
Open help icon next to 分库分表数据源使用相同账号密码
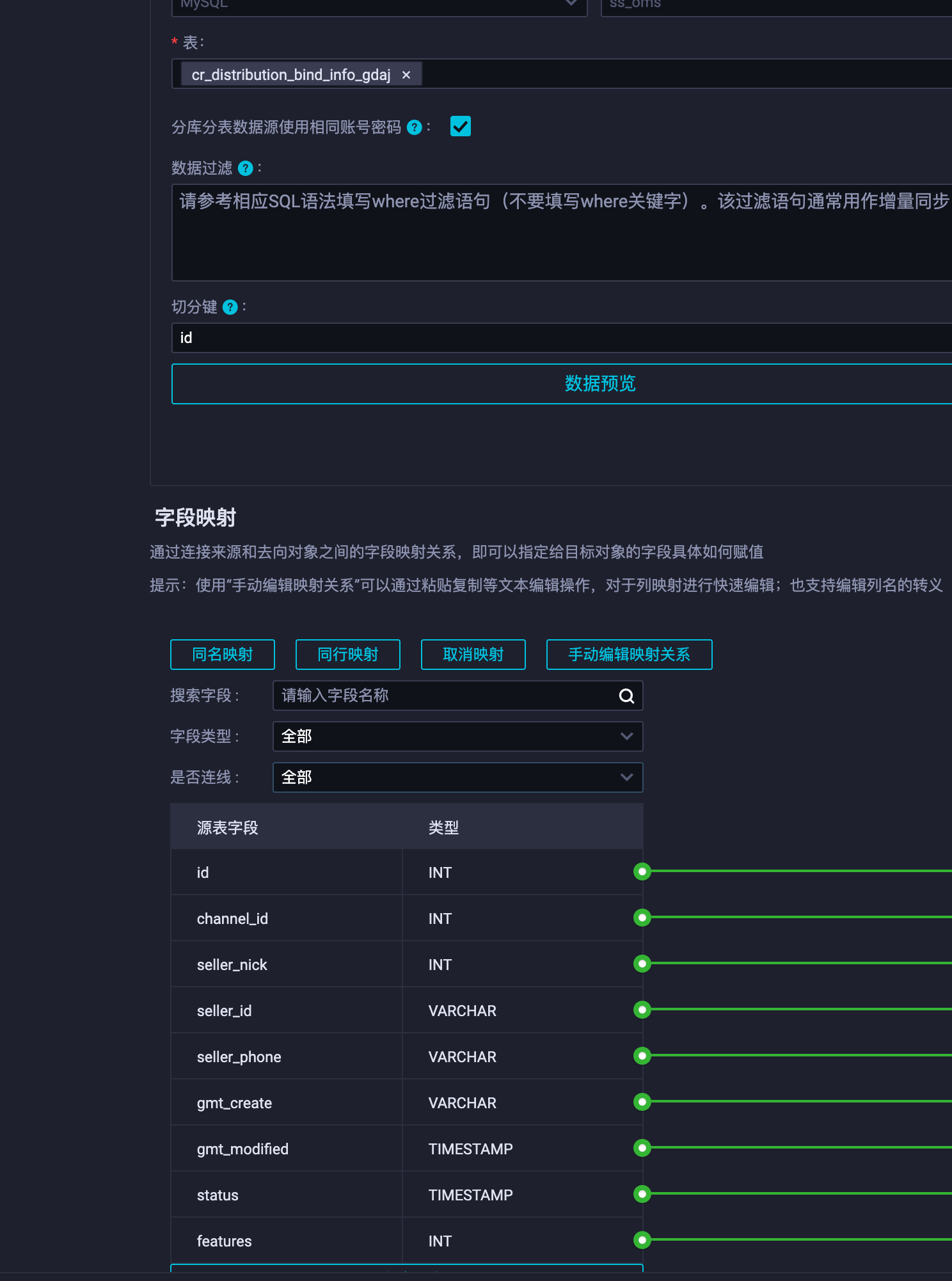point(415,127)
